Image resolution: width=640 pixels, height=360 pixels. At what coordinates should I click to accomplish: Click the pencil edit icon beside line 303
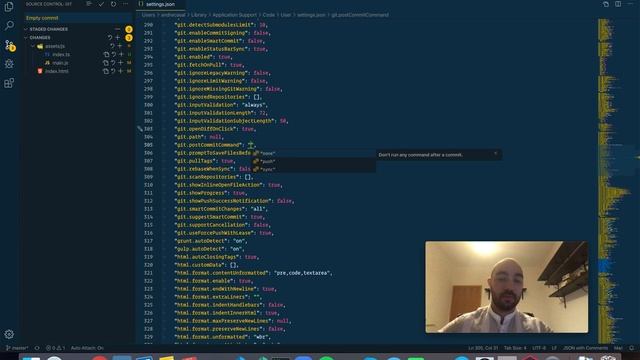140,129
